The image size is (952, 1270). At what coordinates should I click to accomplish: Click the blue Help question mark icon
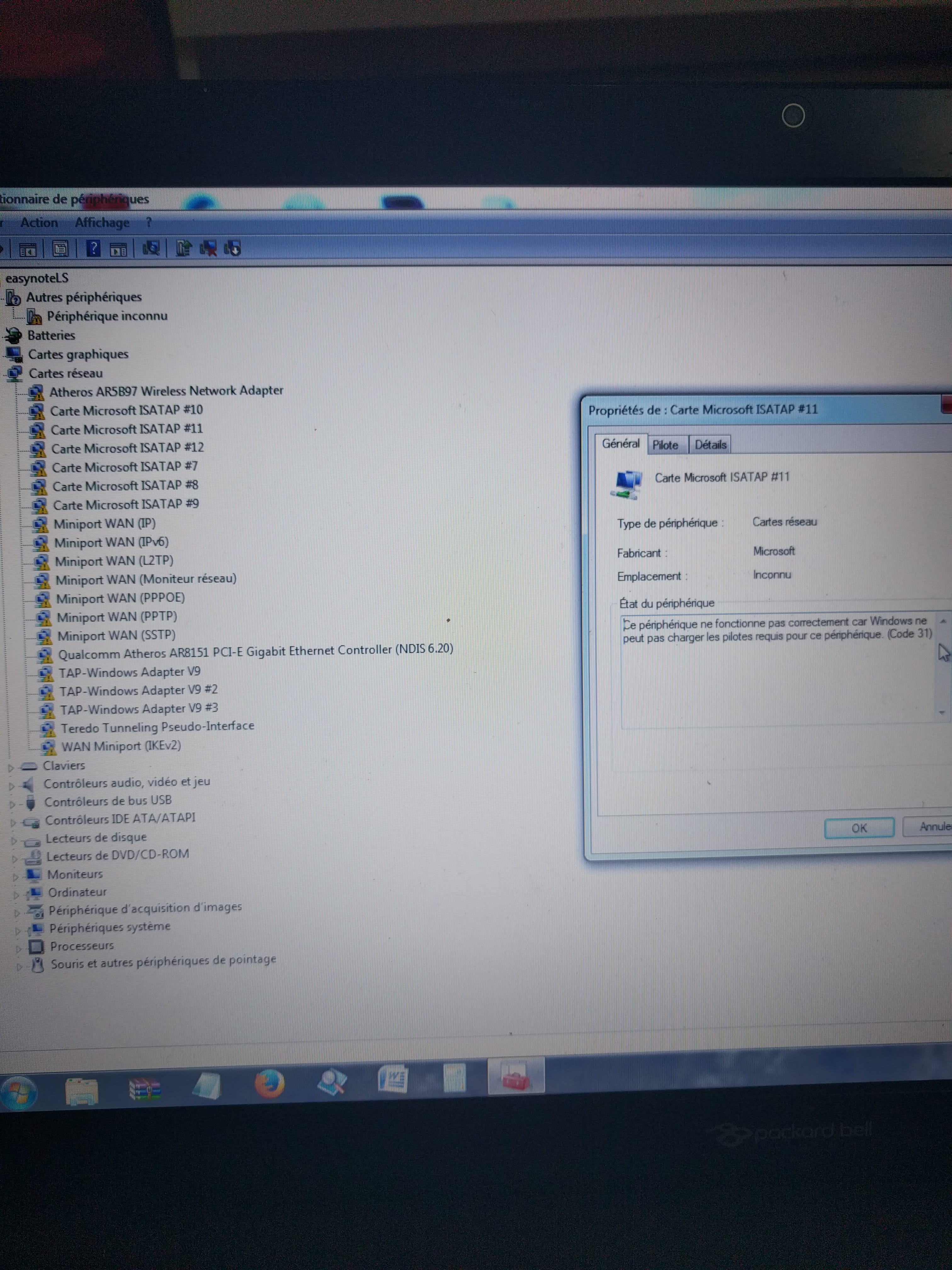click(92, 249)
